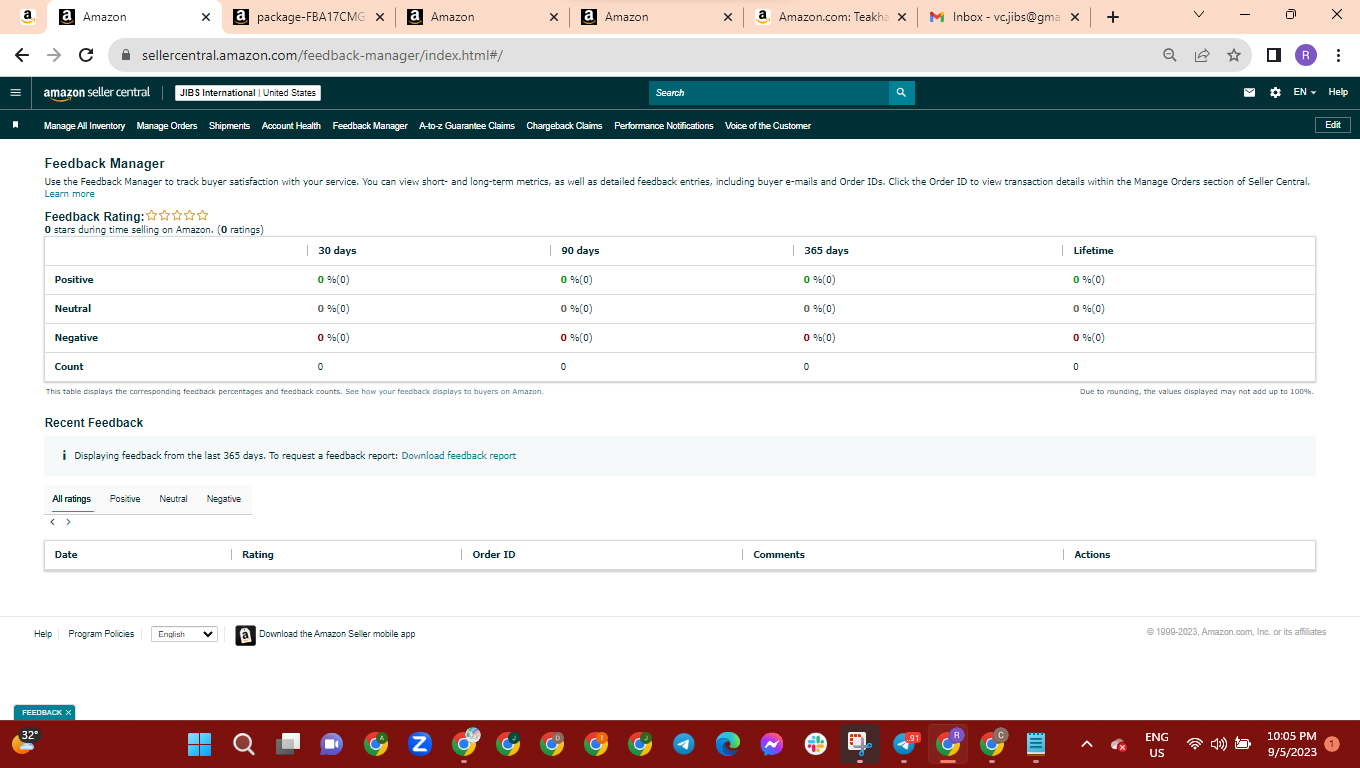This screenshot has height=768, width=1360.
Task: Open Manage Orders in navigation bar
Action: click(167, 126)
